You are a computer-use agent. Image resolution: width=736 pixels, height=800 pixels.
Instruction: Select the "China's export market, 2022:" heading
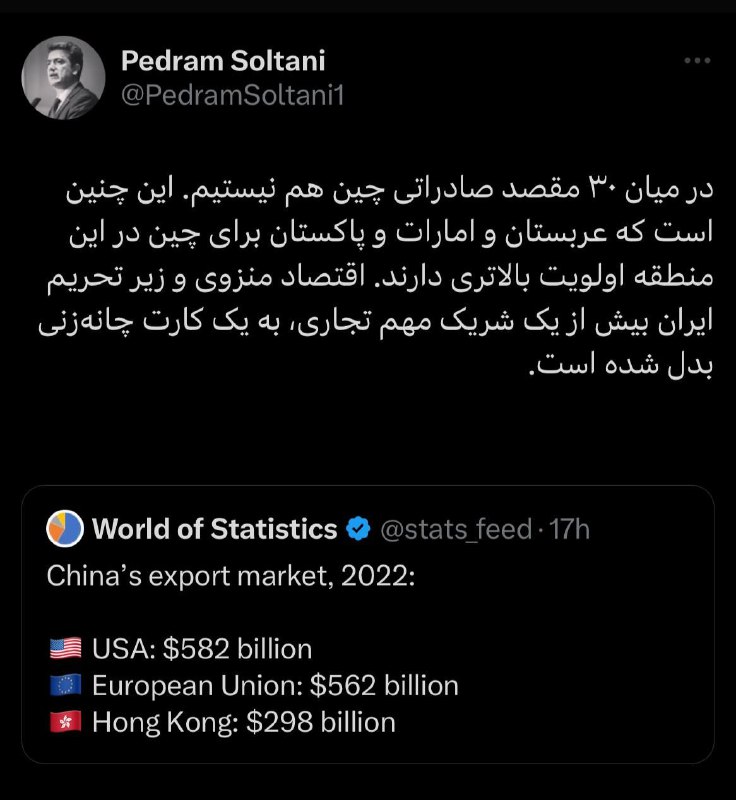(231, 577)
